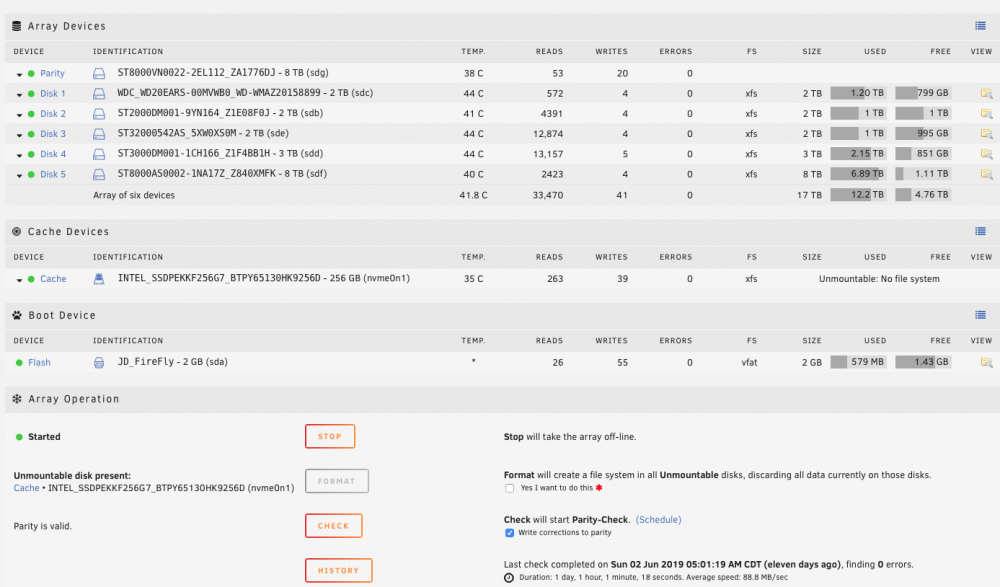The image size is (1000, 587).
Task: Open the Disk 4 settings link
Action: click(x=53, y=154)
